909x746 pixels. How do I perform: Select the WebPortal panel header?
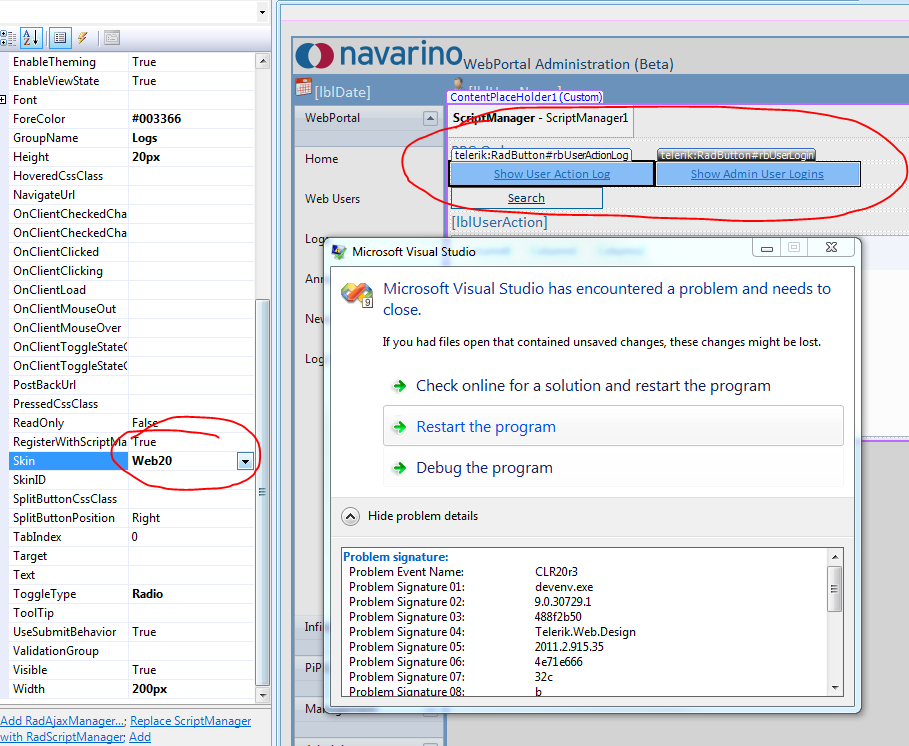[369, 118]
